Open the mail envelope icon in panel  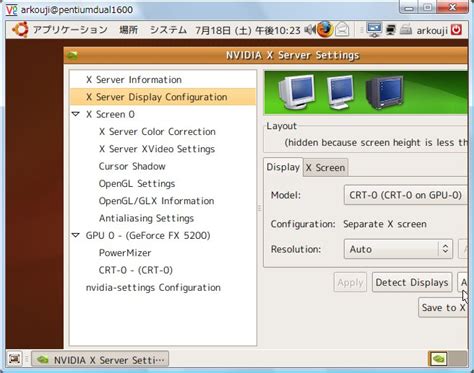tap(342, 30)
